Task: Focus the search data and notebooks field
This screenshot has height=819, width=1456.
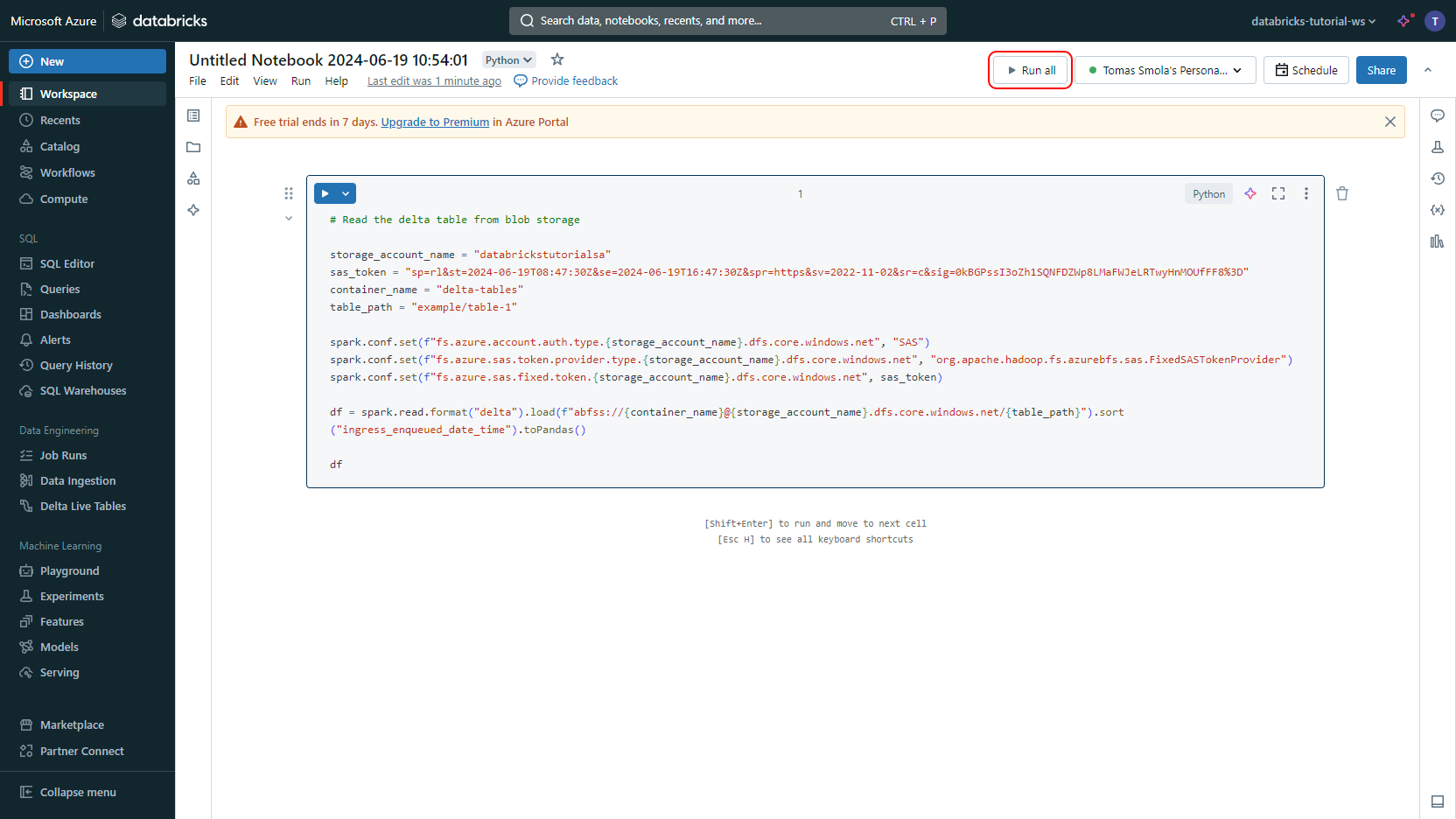Action: 728,21
